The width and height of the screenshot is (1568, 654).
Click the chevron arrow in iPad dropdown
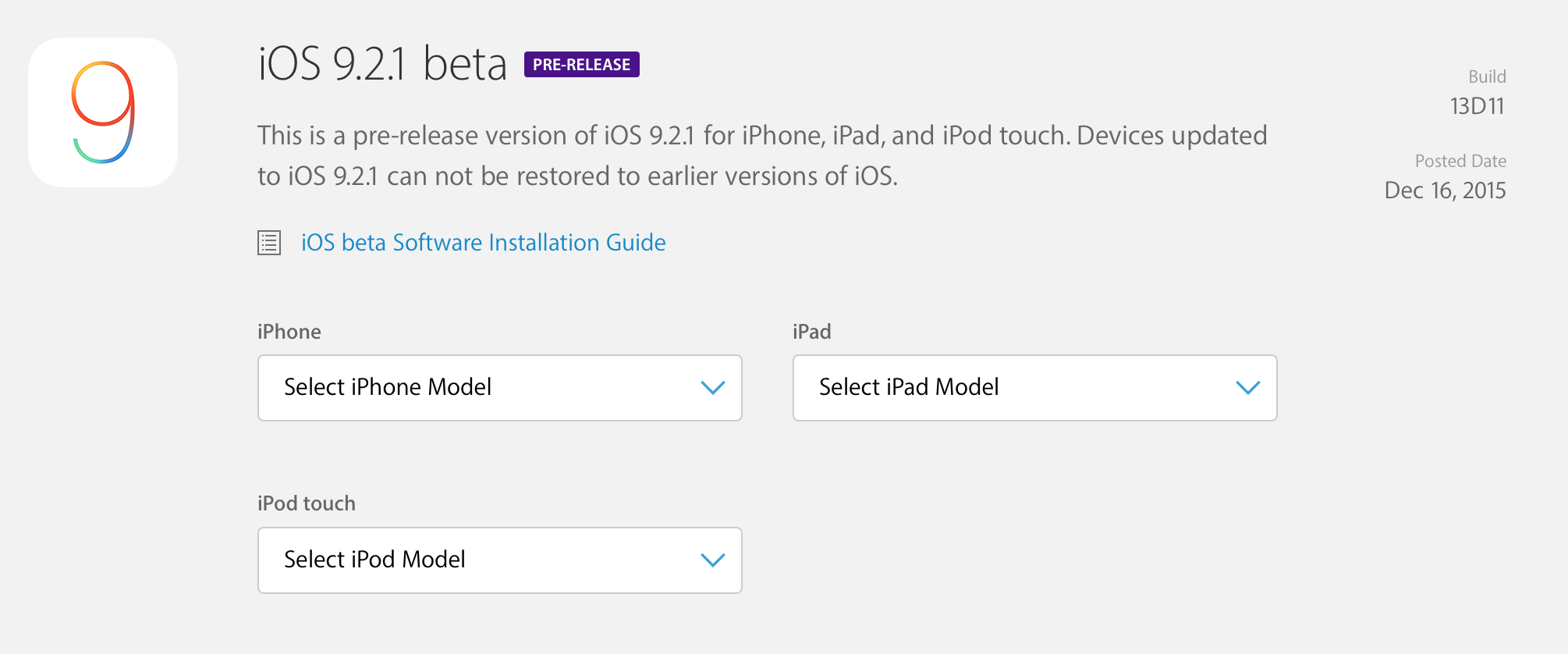pyautogui.click(x=1248, y=388)
